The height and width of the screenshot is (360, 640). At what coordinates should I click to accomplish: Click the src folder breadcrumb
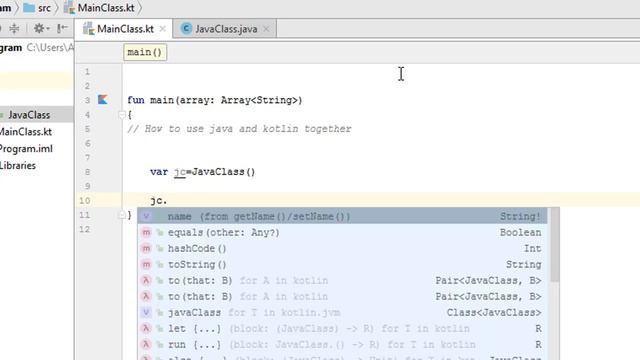click(37, 8)
